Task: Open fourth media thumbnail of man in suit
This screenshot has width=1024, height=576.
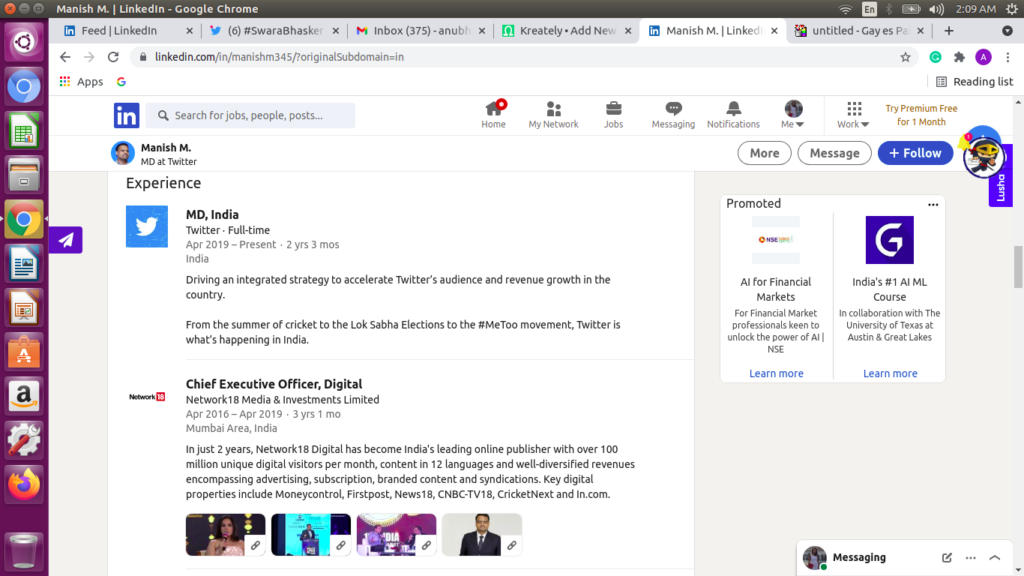Action: point(482,535)
